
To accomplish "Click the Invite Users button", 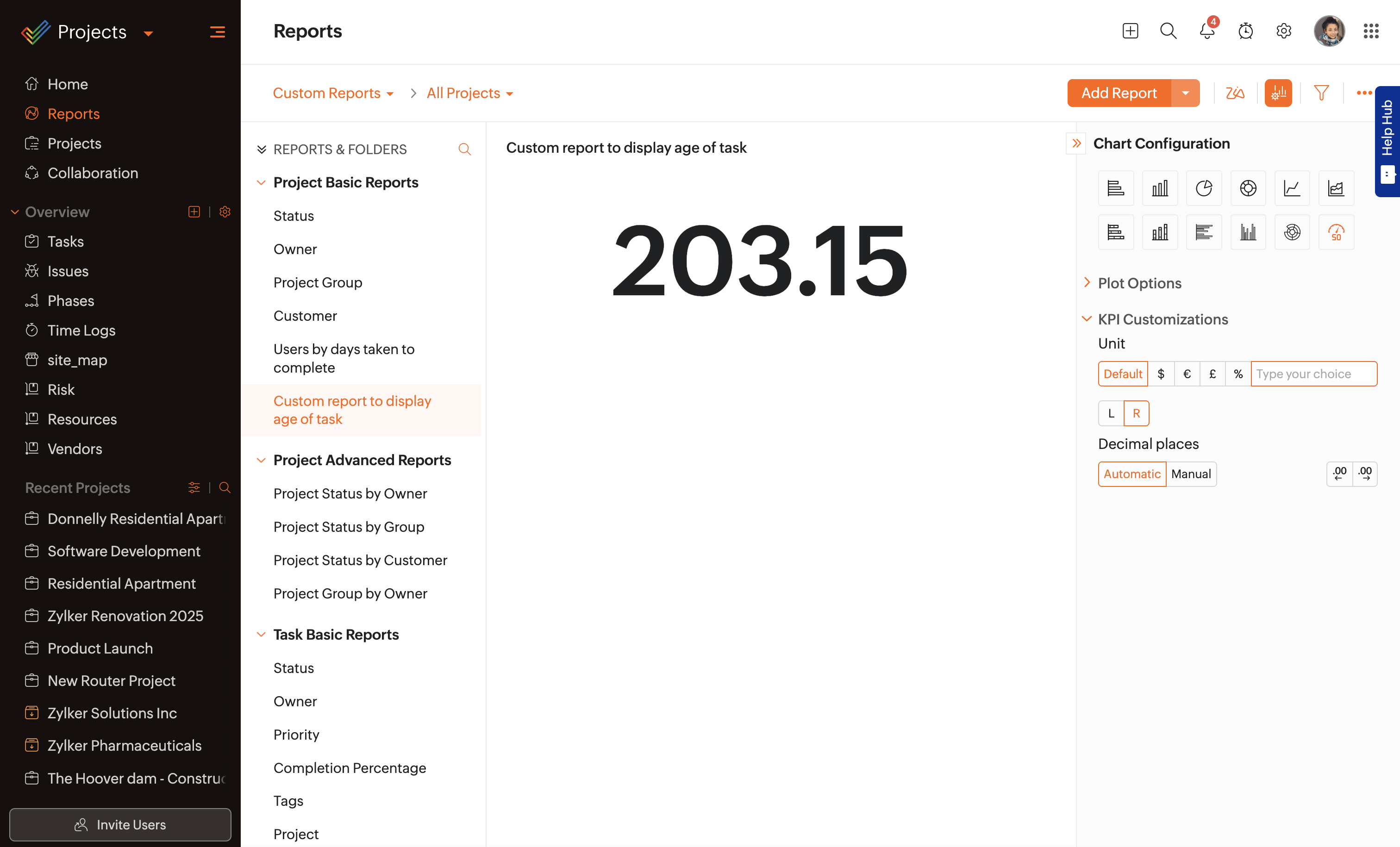I will tap(120, 824).
